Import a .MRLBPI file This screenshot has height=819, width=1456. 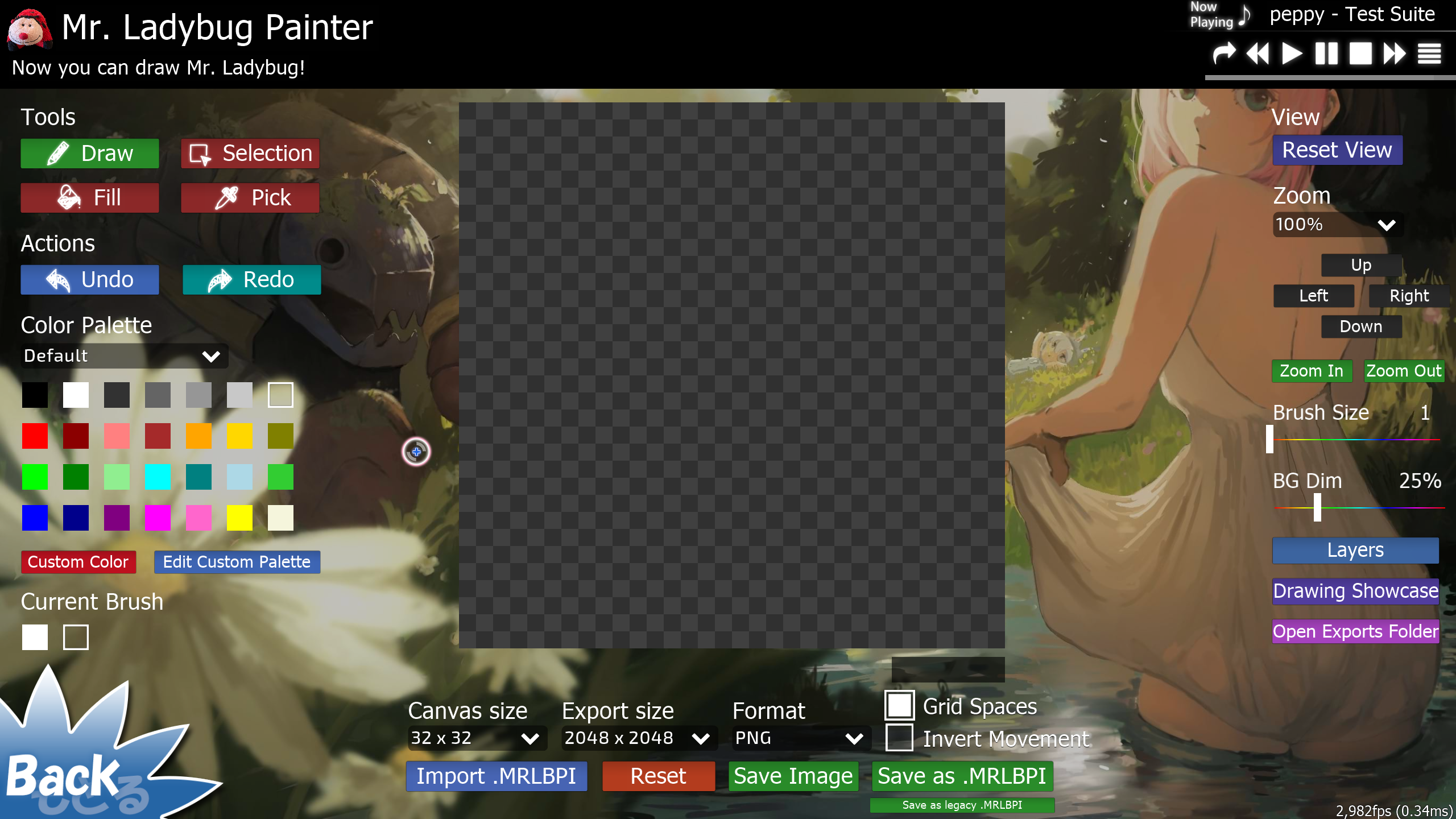coord(497,776)
